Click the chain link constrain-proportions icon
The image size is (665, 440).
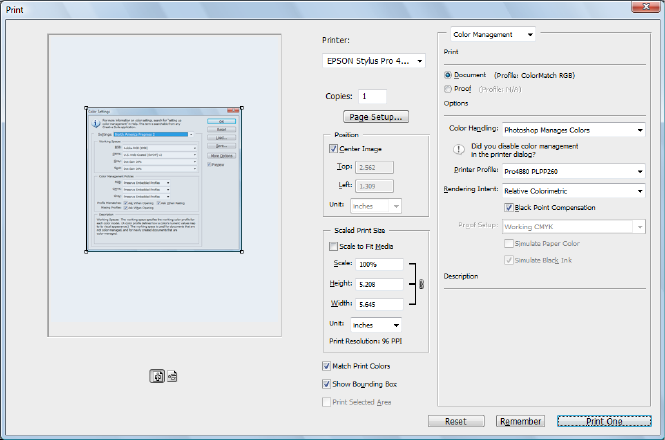pyautogui.click(x=420, y=284)
